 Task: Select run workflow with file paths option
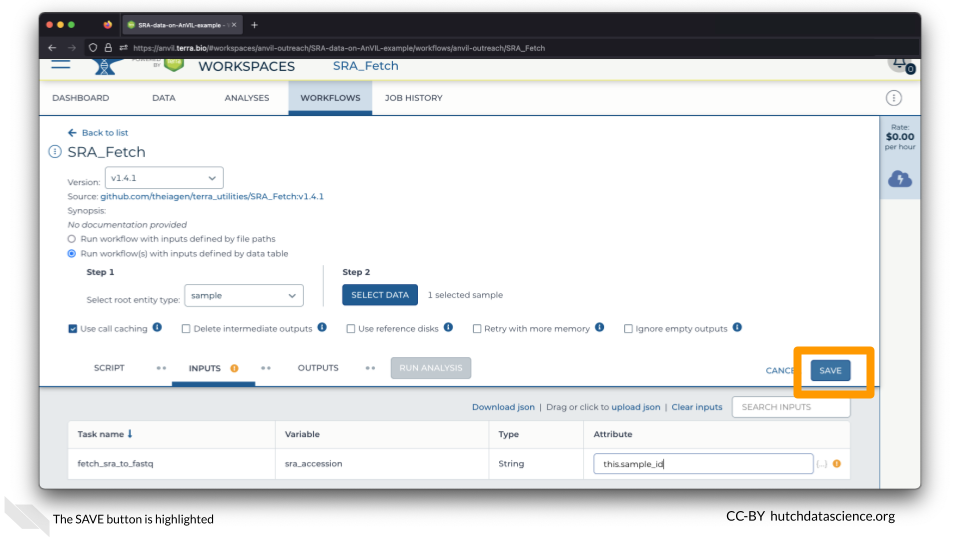coord(72,239)
